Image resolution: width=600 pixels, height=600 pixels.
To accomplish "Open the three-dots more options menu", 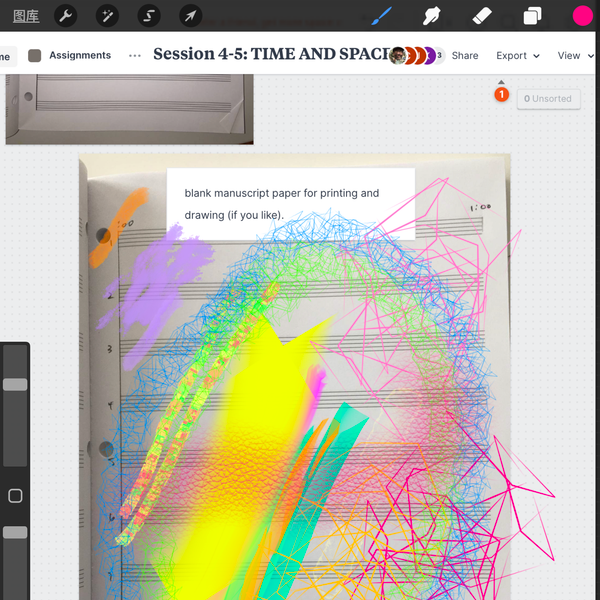I will pyautogui.click(x=135, y=56).
